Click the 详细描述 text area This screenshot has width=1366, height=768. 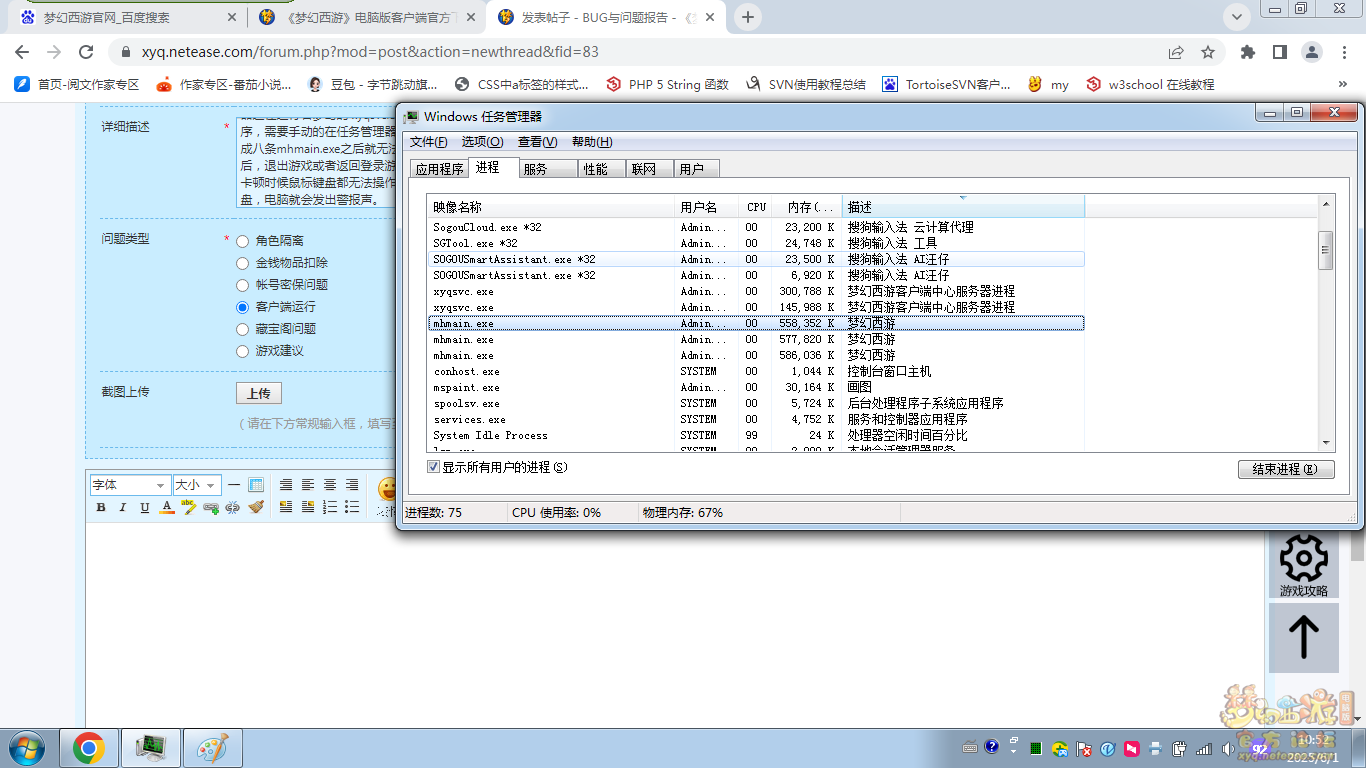[318, 162]
